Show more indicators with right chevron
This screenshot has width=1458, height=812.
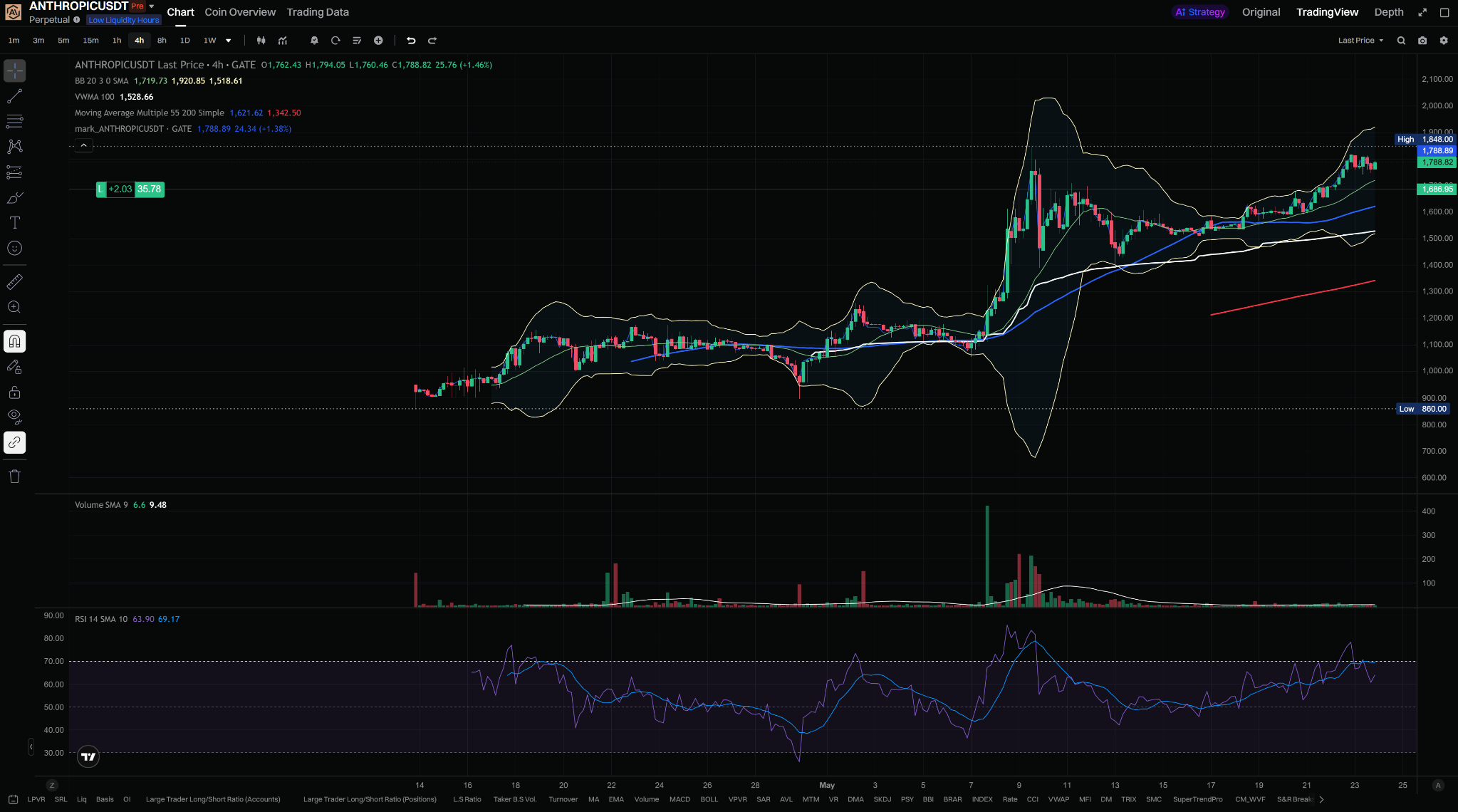point(1322,800)
